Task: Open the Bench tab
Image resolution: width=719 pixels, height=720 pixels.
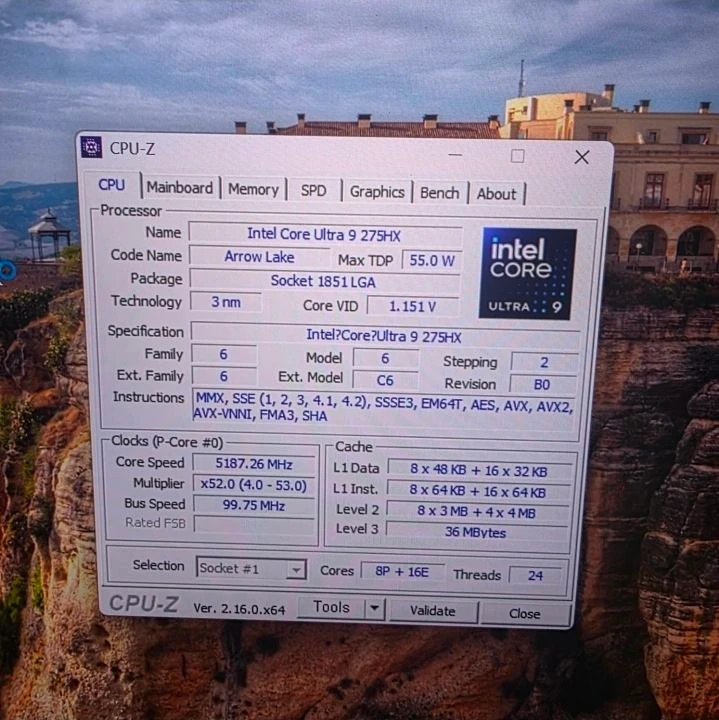Action: point(439,193)
